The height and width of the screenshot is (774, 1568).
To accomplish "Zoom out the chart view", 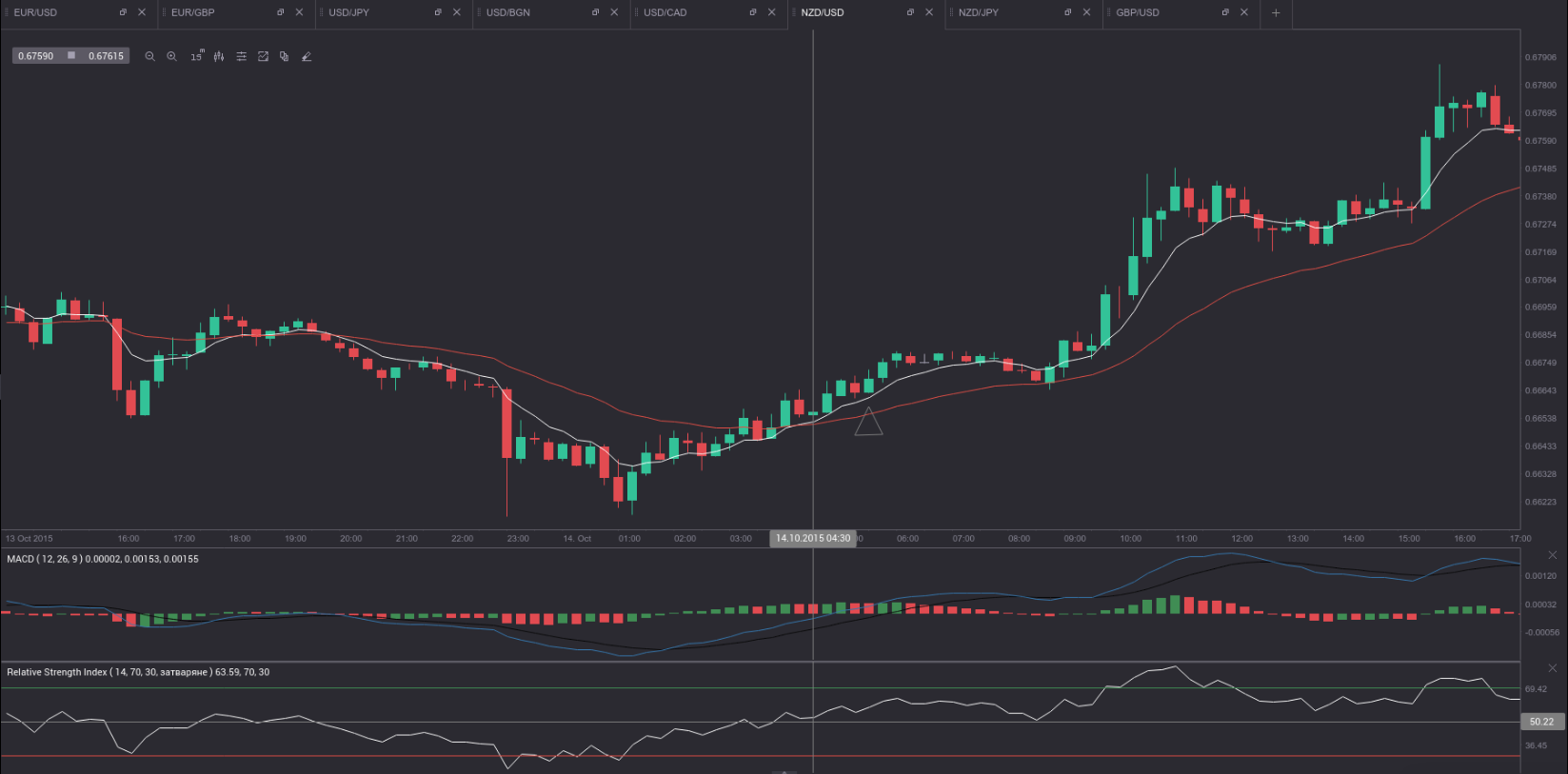I will [x=149, y=56].
